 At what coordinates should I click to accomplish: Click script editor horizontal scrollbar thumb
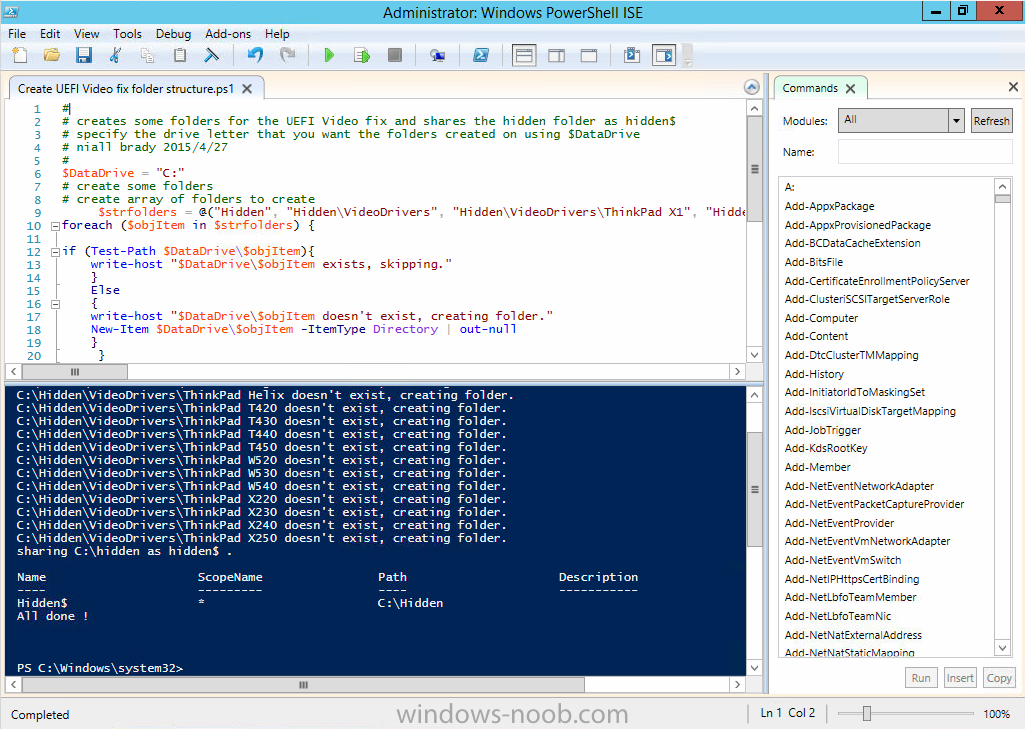(75, 371)
